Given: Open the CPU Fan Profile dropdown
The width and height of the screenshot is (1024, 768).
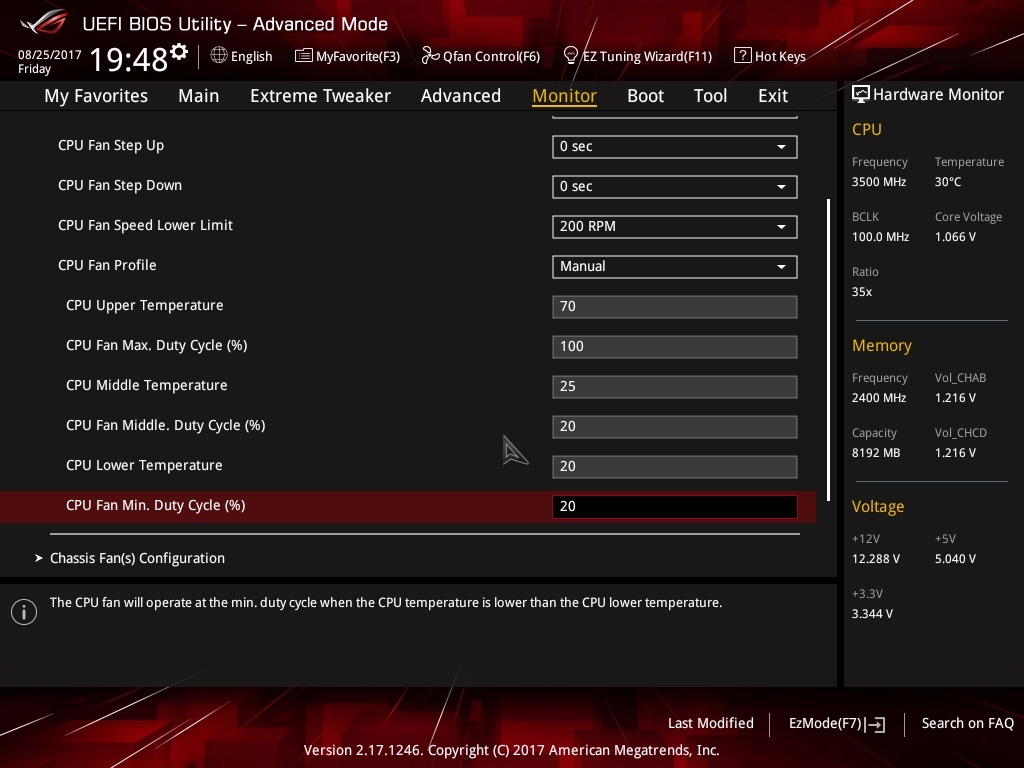Looking at the screenshot, I should click(x=674, y=266).
